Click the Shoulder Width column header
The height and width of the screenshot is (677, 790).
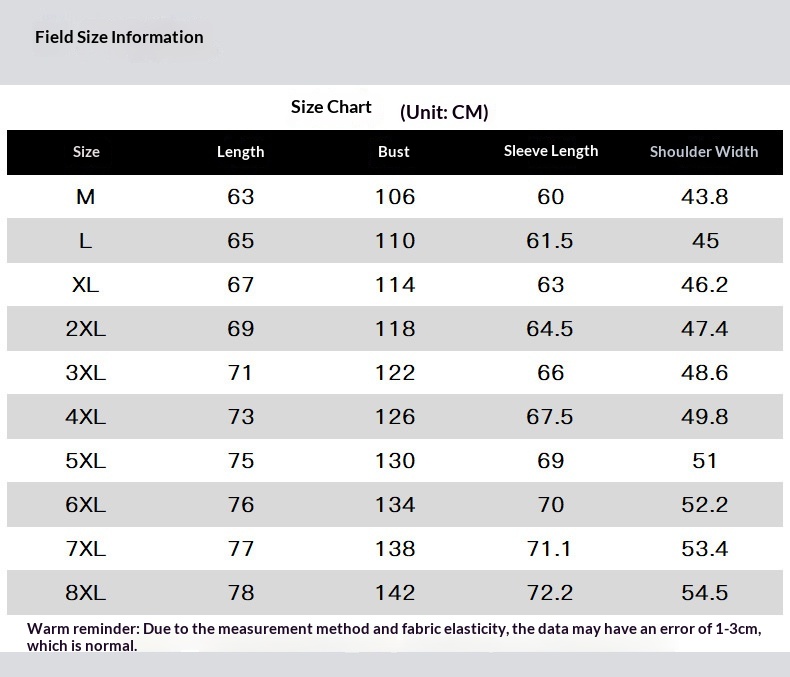coord(704,152)
